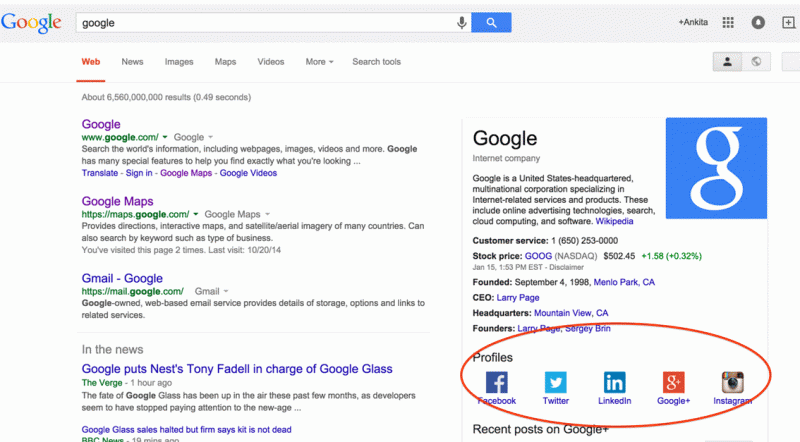
Task: Click the Sign in sitelink
Action: pyautogui.click(x=139, y=173)
